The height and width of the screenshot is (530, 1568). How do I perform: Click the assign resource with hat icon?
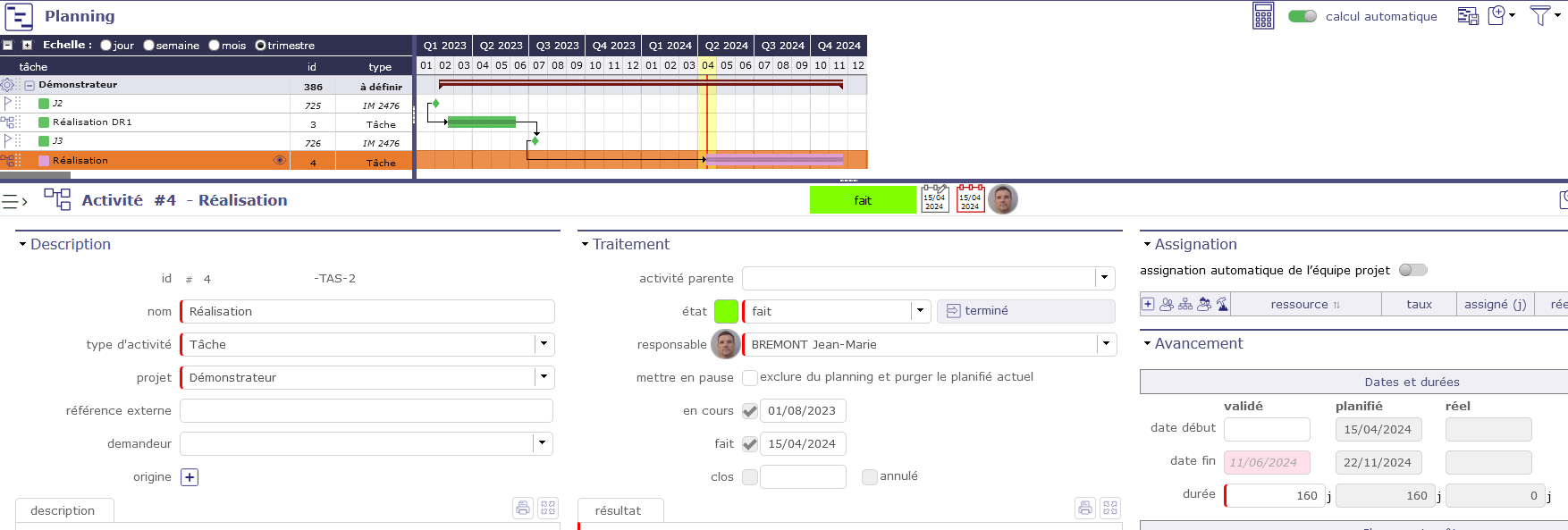click(1204, 305)
